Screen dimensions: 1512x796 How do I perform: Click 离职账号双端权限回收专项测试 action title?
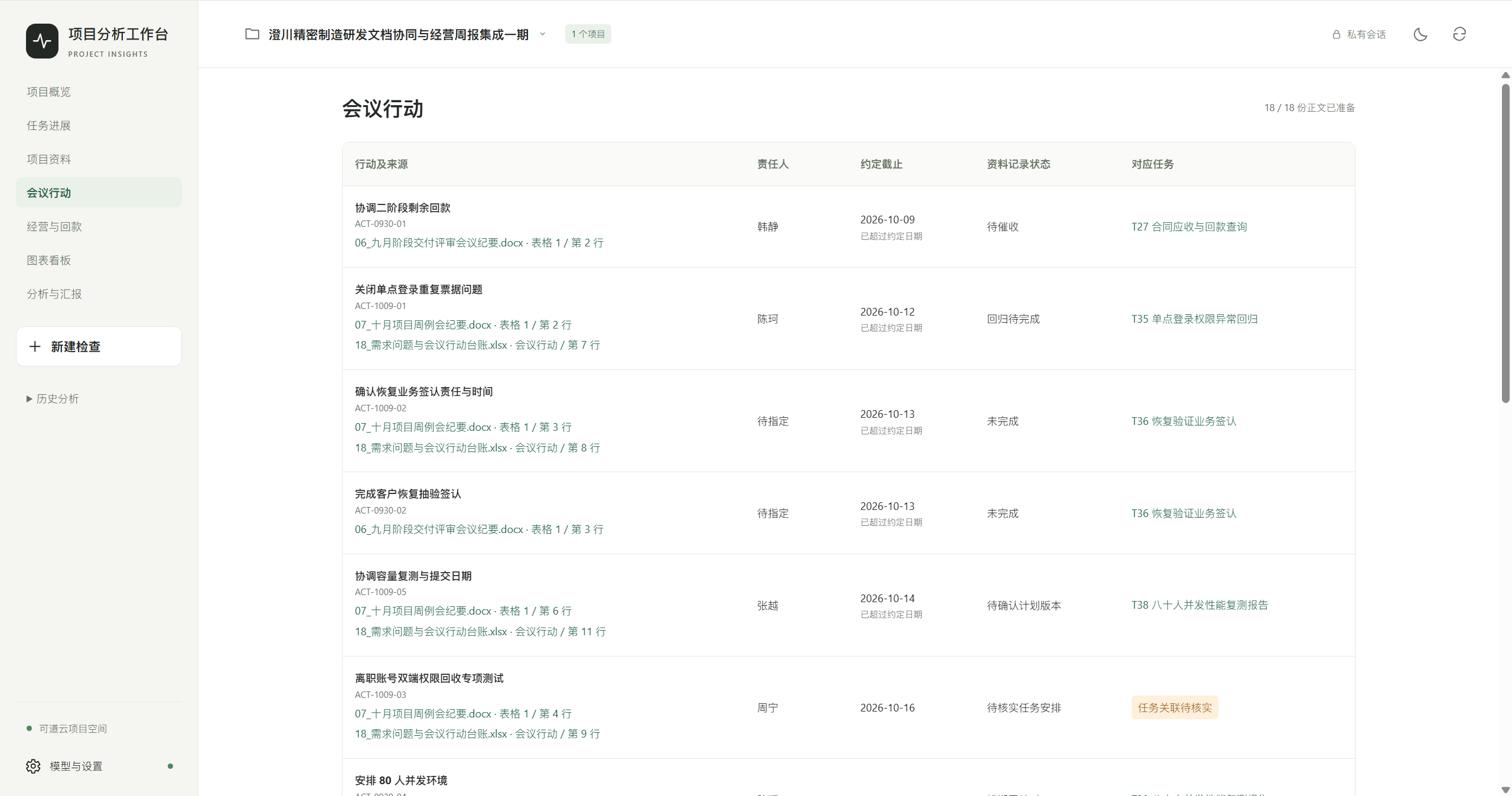tap(429, 678)
